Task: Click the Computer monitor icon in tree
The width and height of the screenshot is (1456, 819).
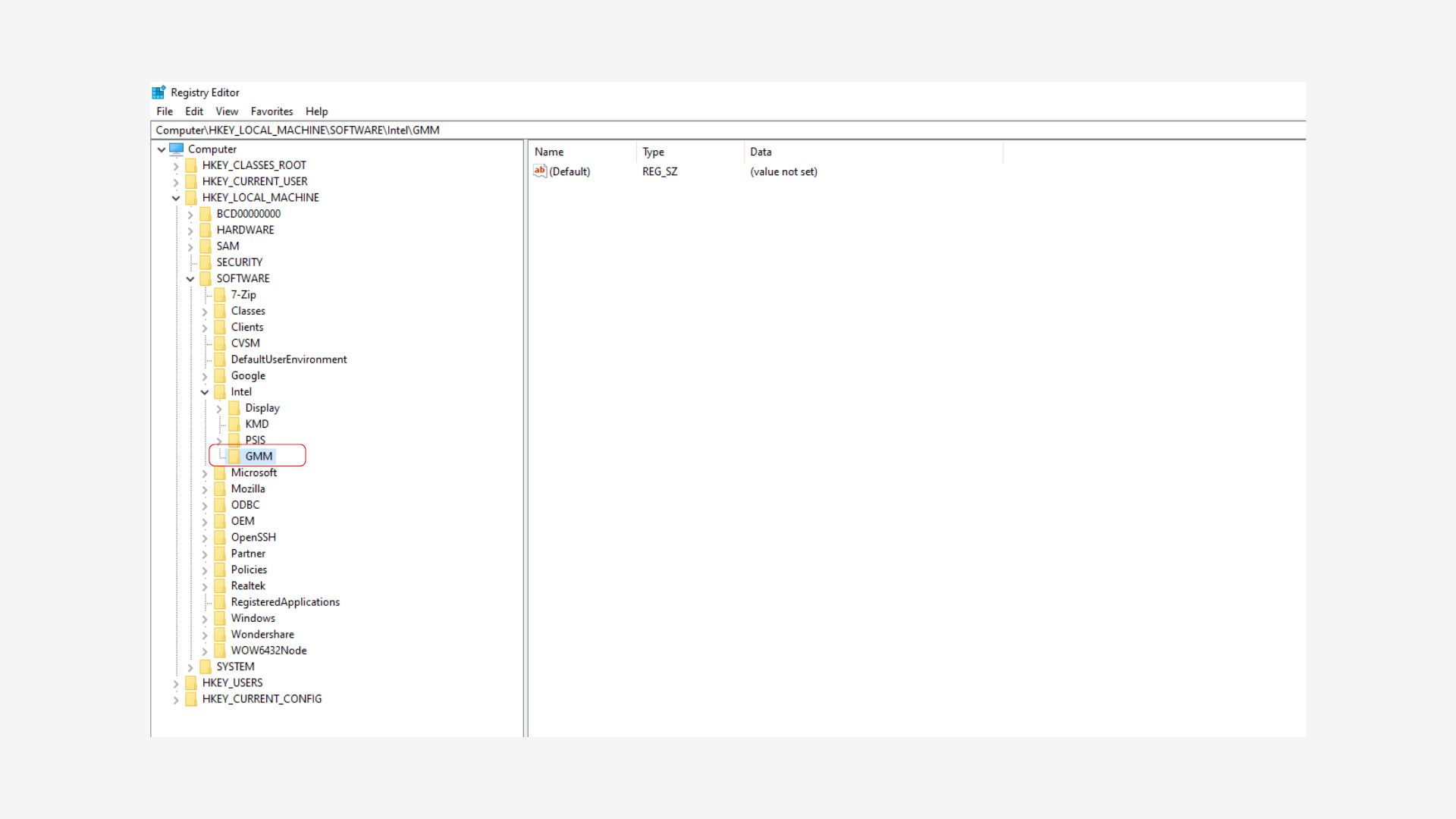Action: pos(177,149)
